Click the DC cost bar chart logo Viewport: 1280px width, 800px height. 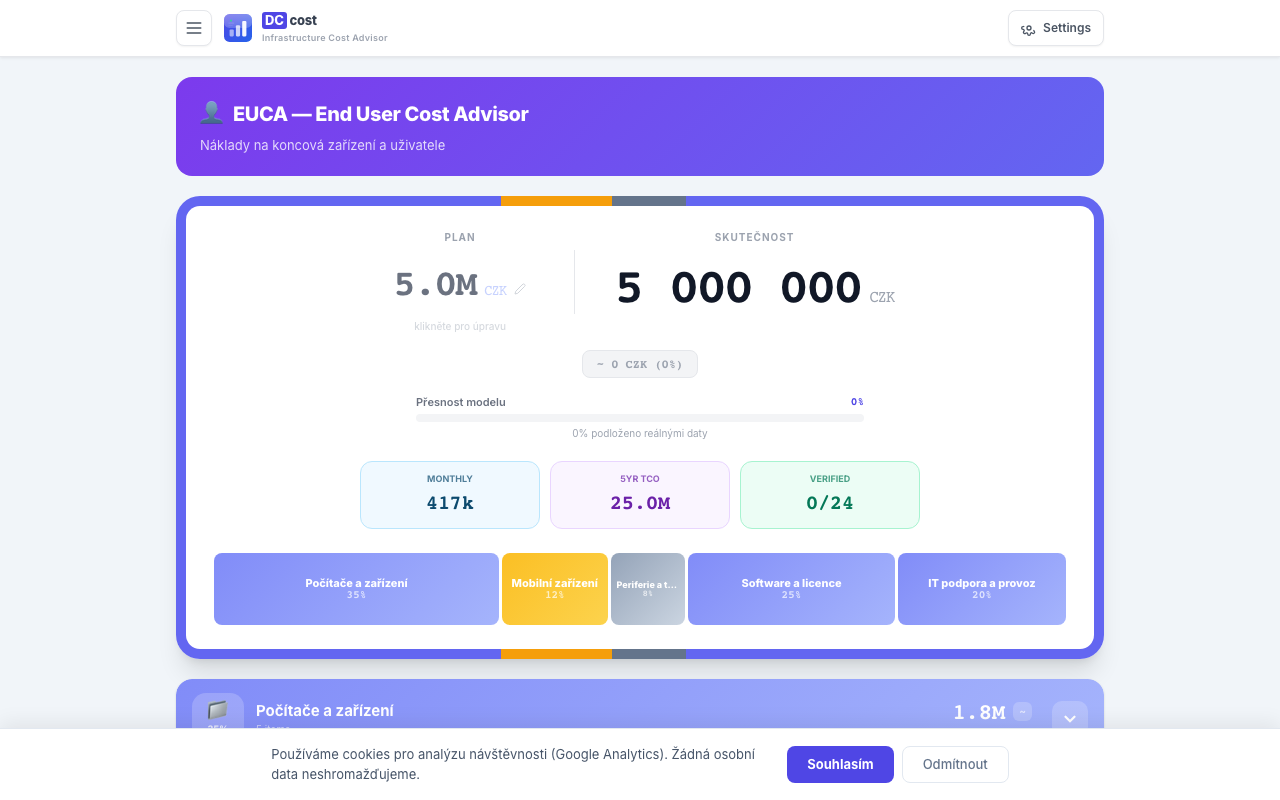point(238,28)
